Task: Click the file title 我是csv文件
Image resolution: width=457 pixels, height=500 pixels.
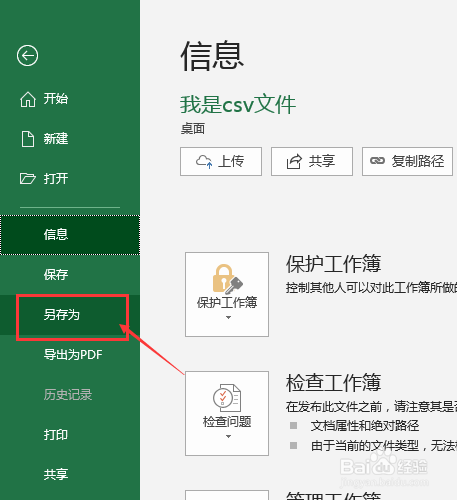Action: [238, 104]
